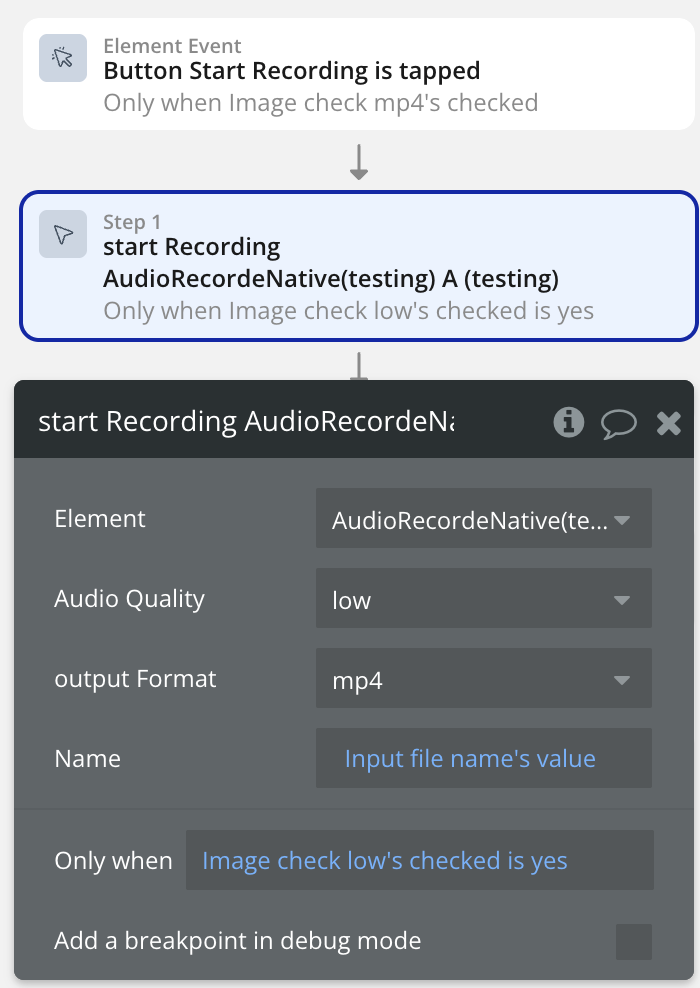Click the output Format field label
The width and height of the screenshot is (700, 988).
[x=135, y=679]
